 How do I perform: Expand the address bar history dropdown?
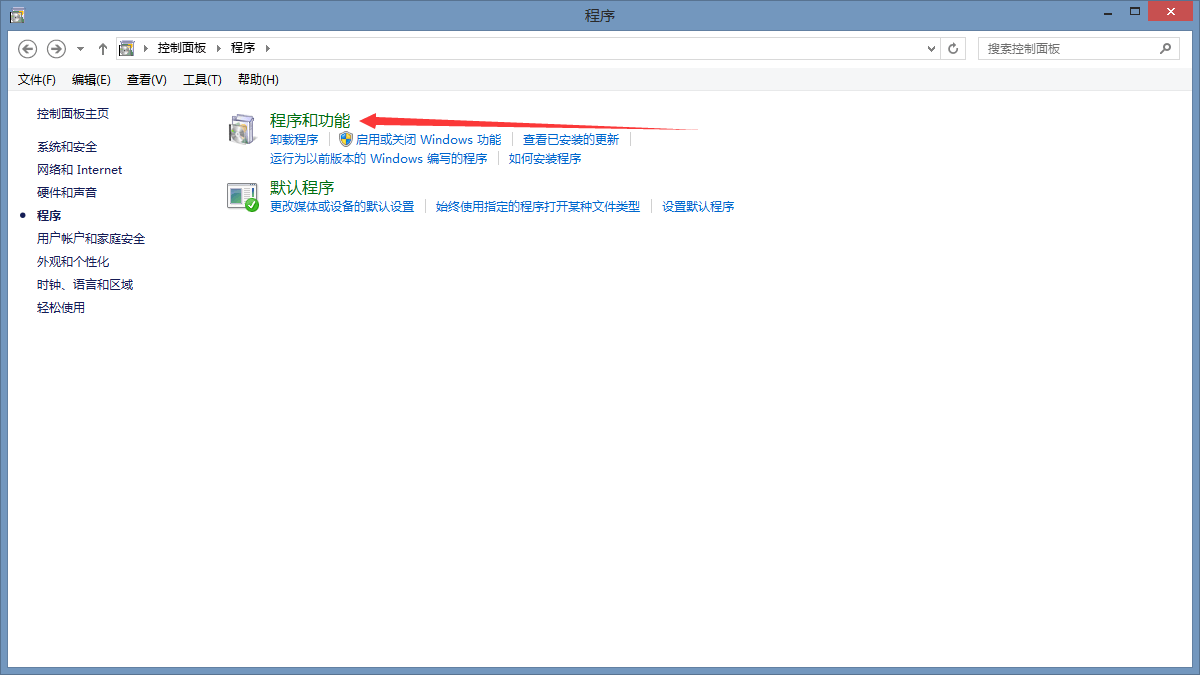(931, 48)
